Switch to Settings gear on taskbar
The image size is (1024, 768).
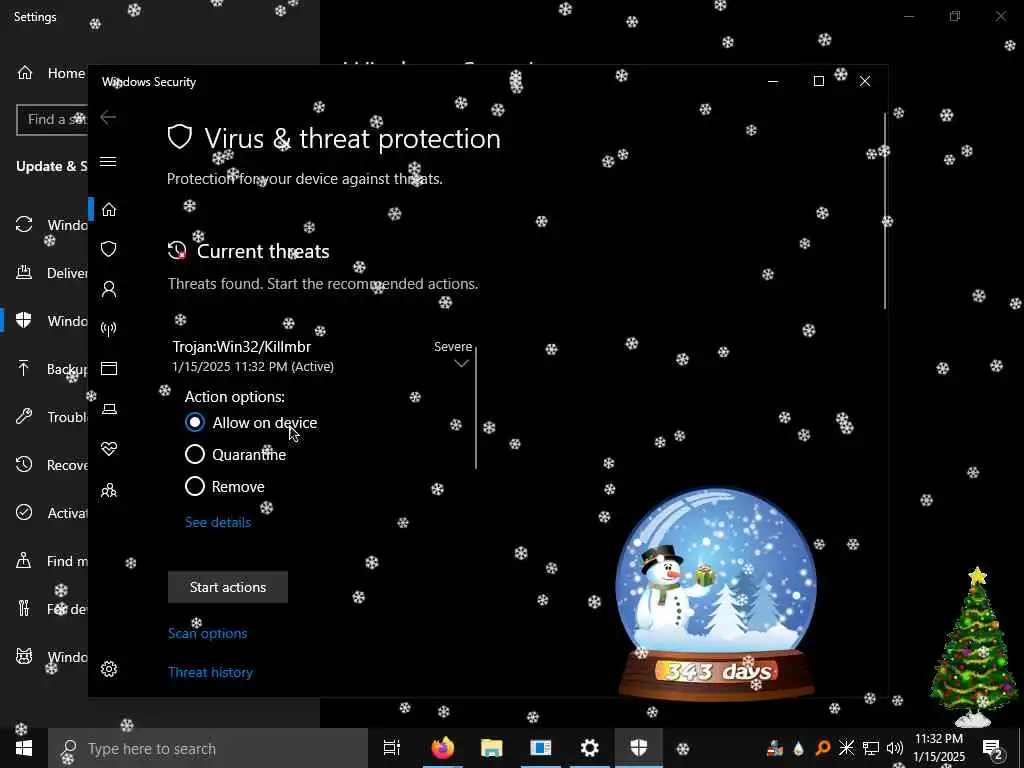pyautogui.click(x=590, y=748)
